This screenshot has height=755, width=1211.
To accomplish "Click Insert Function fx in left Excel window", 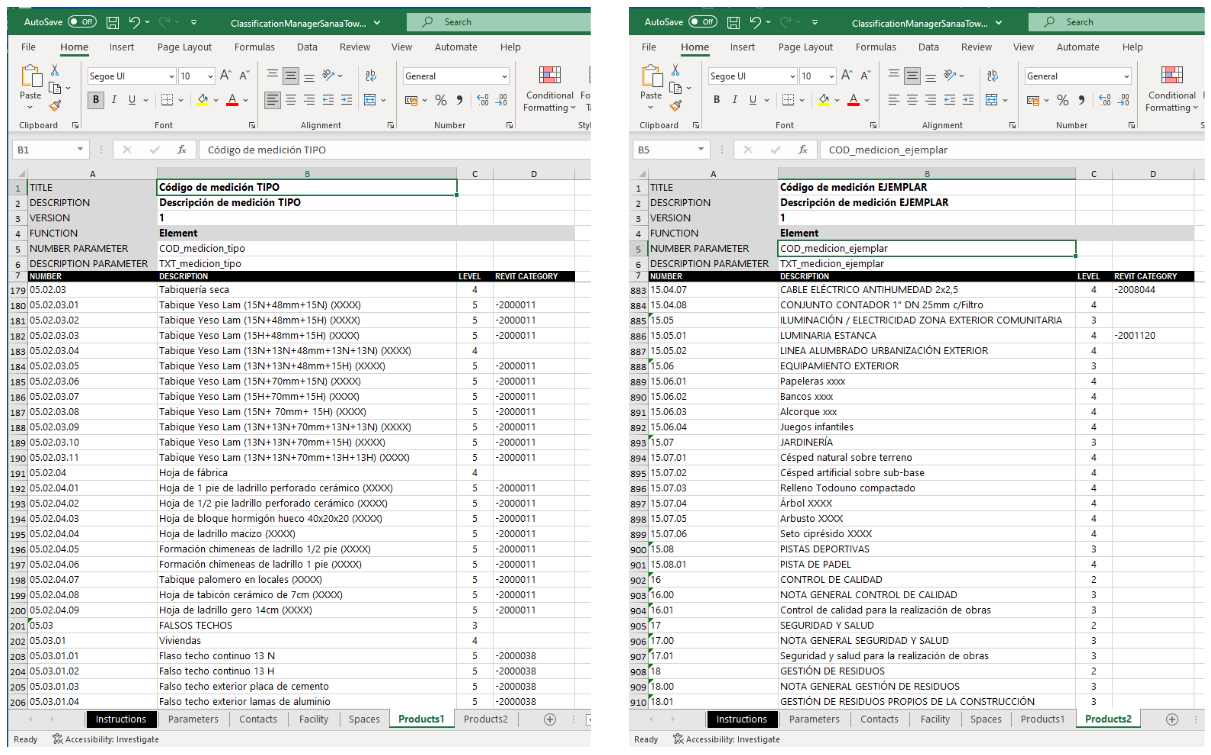I will click(x=182, y=149).
